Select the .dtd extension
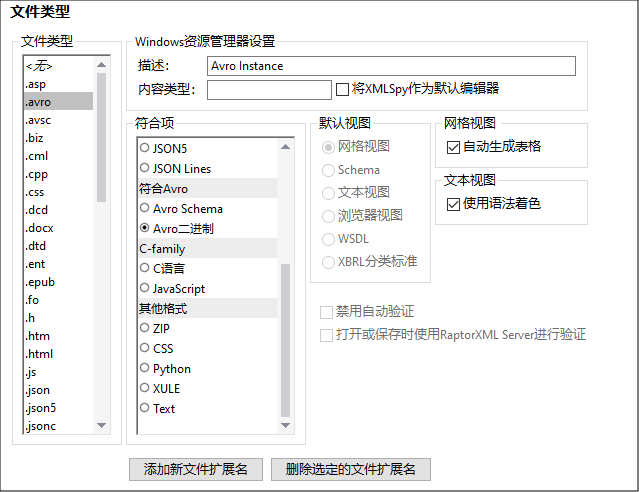The width and height of the screenshot is (639, 492). tap(58, 246)
